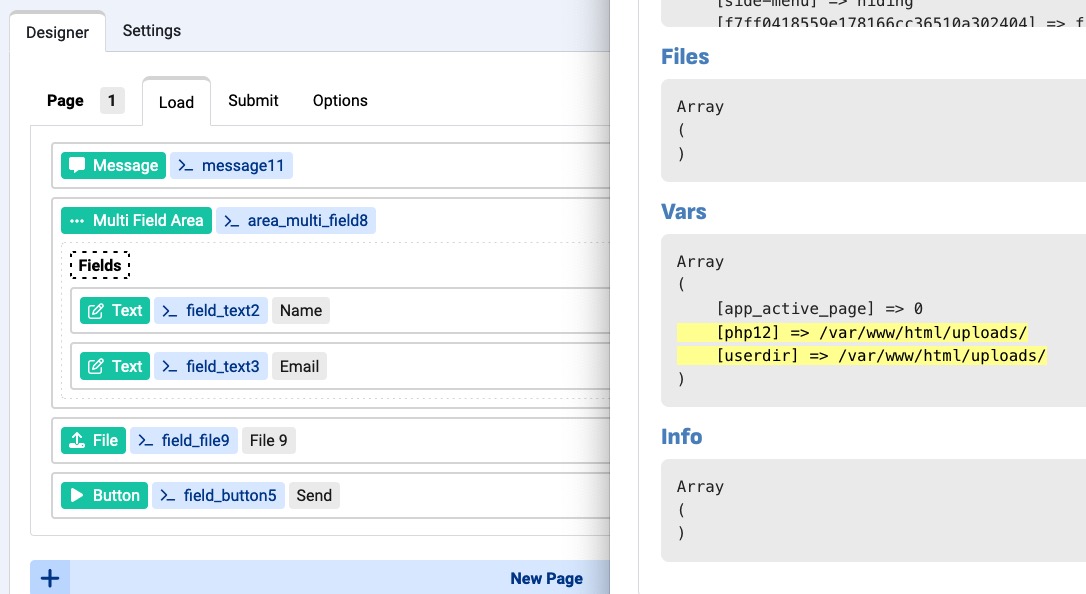Select the Page tab label
Image resolution: width=1086 pixels, height=594 pixels.
[x=65, y=100]
